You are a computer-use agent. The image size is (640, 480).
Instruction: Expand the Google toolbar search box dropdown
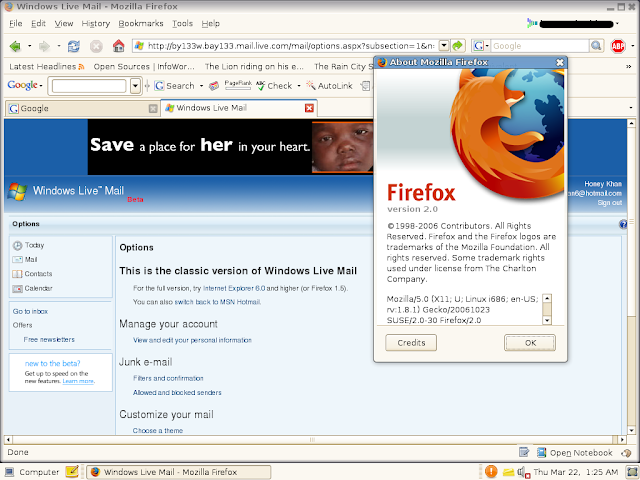(x=135, y=86)
